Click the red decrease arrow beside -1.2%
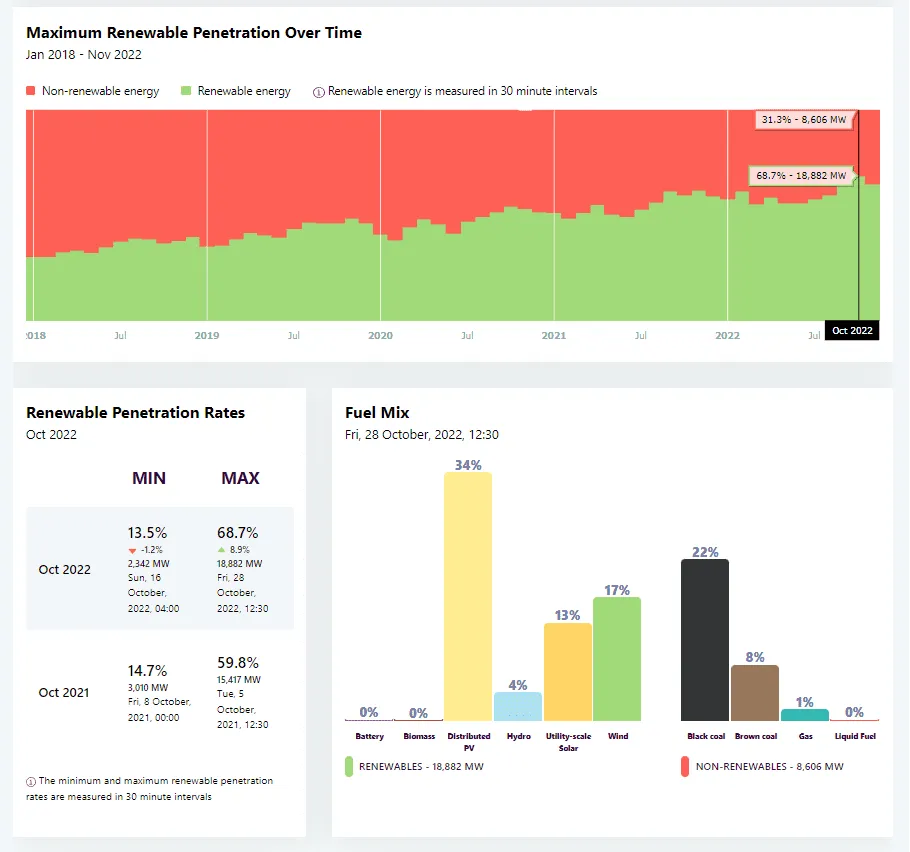Viewport: 910px width, 852px height. 131,549
